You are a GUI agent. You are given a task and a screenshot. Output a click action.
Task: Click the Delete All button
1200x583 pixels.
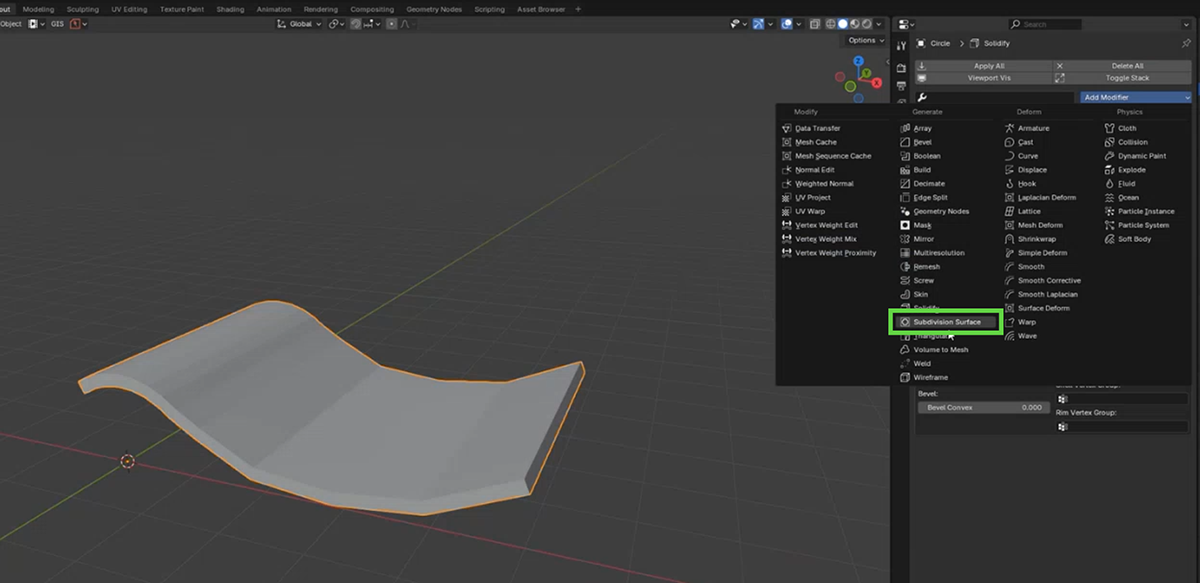click(x=1122, y=66)
